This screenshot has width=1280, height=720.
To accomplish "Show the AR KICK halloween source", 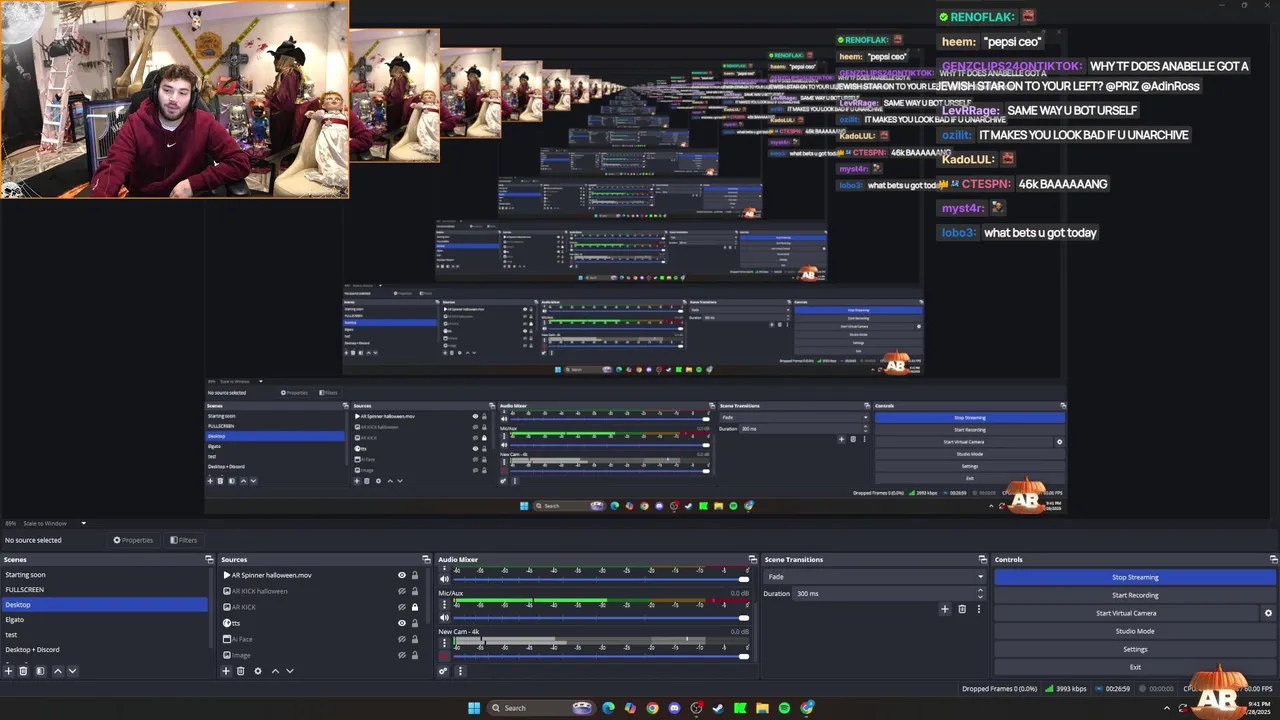I will click(402, 591).
